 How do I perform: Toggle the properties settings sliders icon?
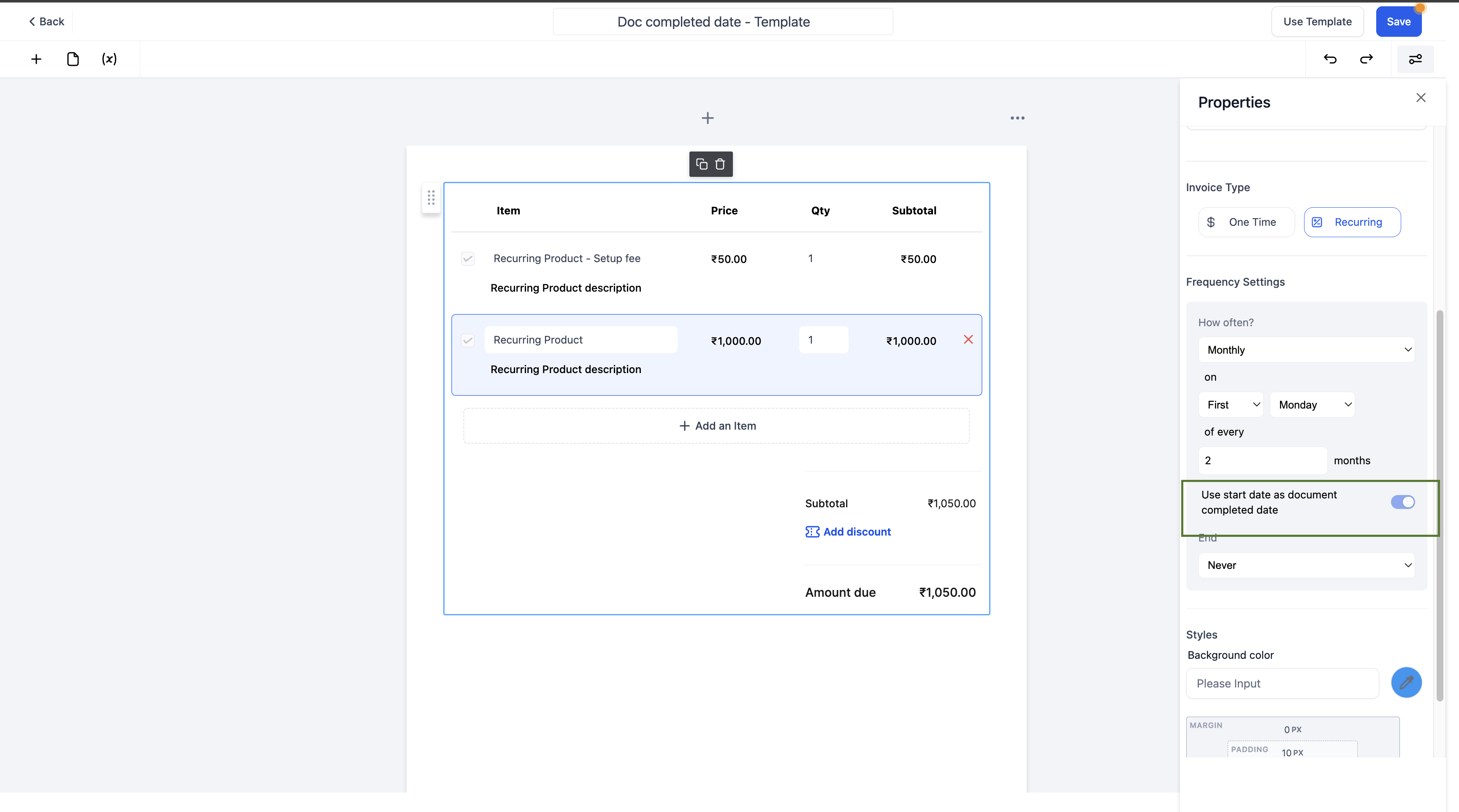(x=1415, y=59)
